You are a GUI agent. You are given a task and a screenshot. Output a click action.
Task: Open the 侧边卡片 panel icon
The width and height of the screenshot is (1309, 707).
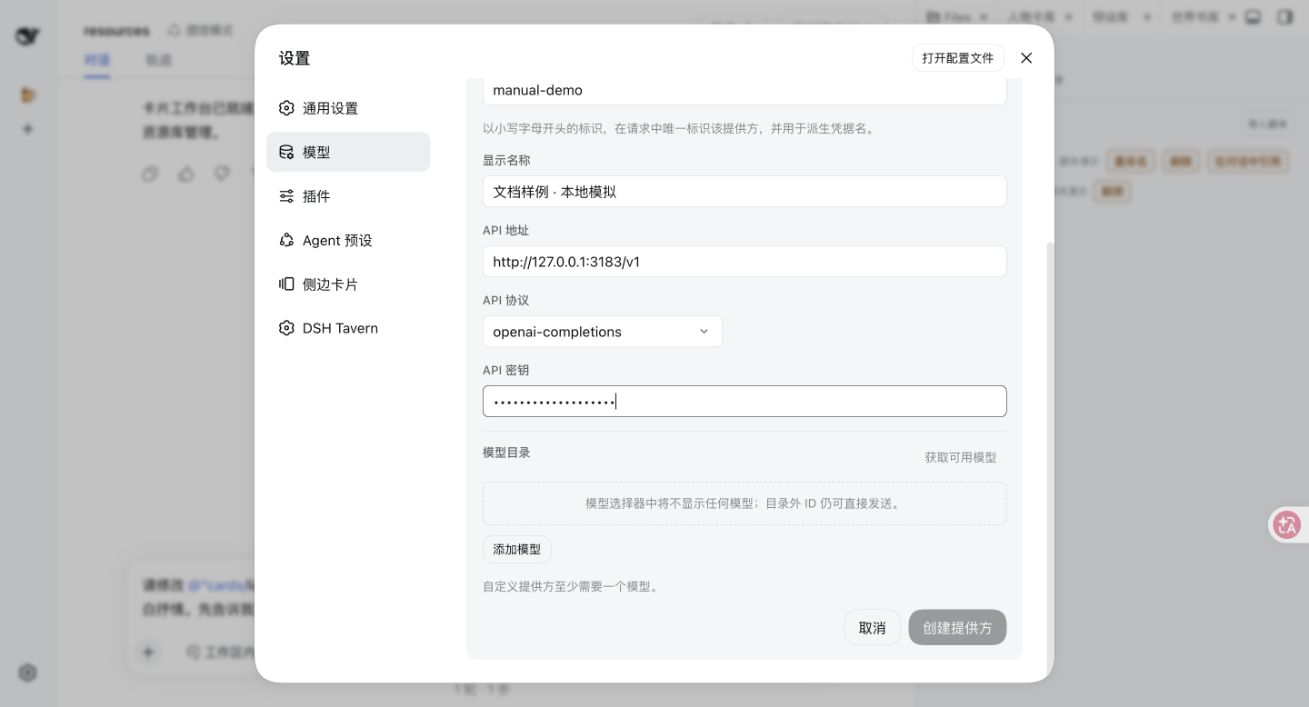tap(287, 284)
